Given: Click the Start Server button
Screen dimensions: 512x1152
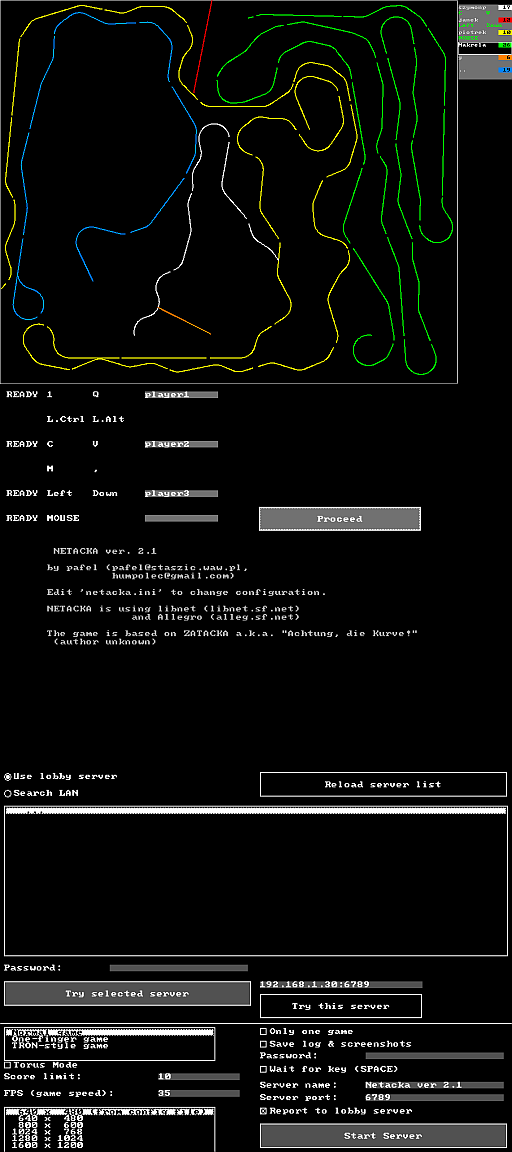Looking at the screenshot, I should point(383,1136).
